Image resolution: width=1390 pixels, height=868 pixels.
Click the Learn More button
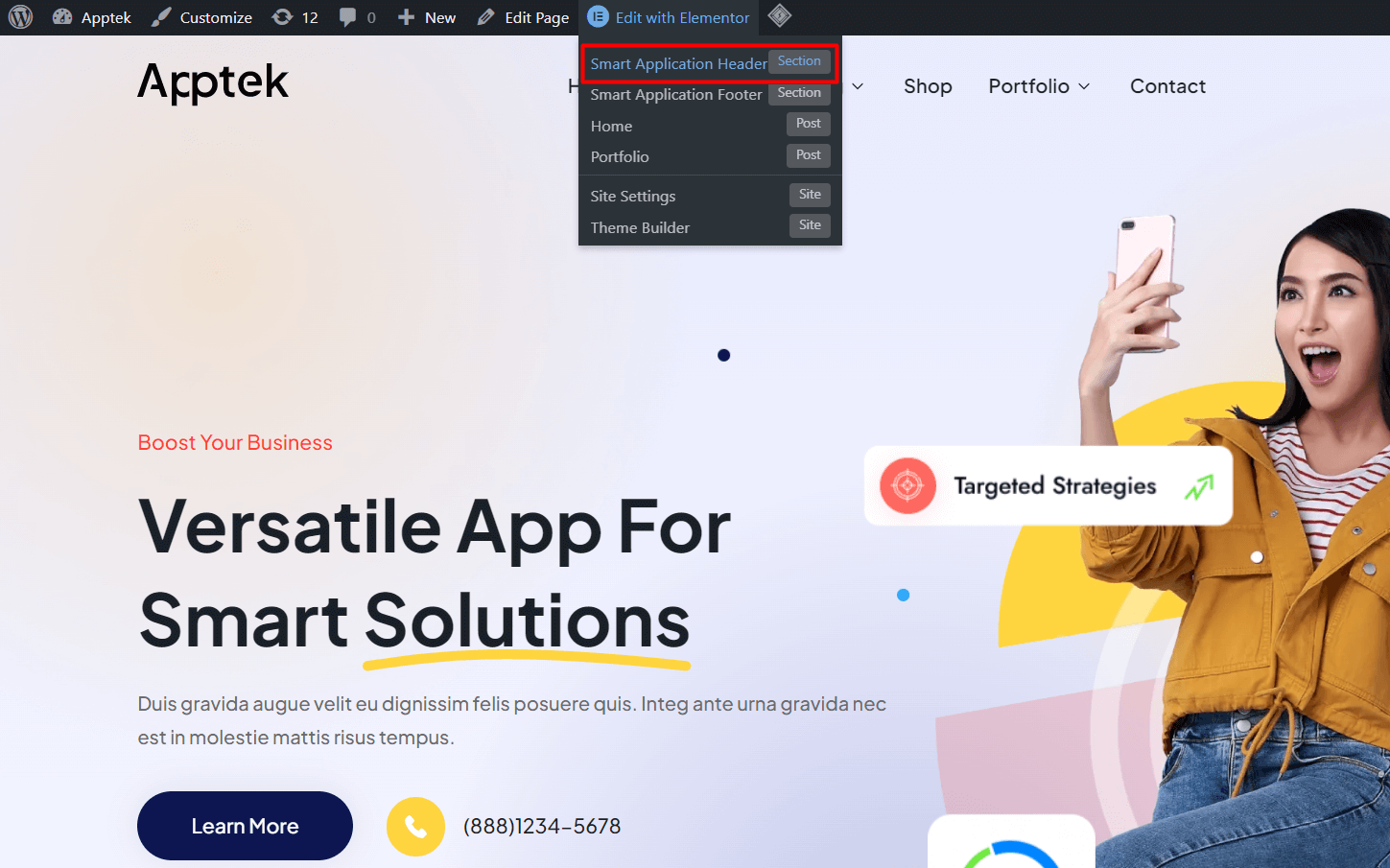tap(245, 826)
